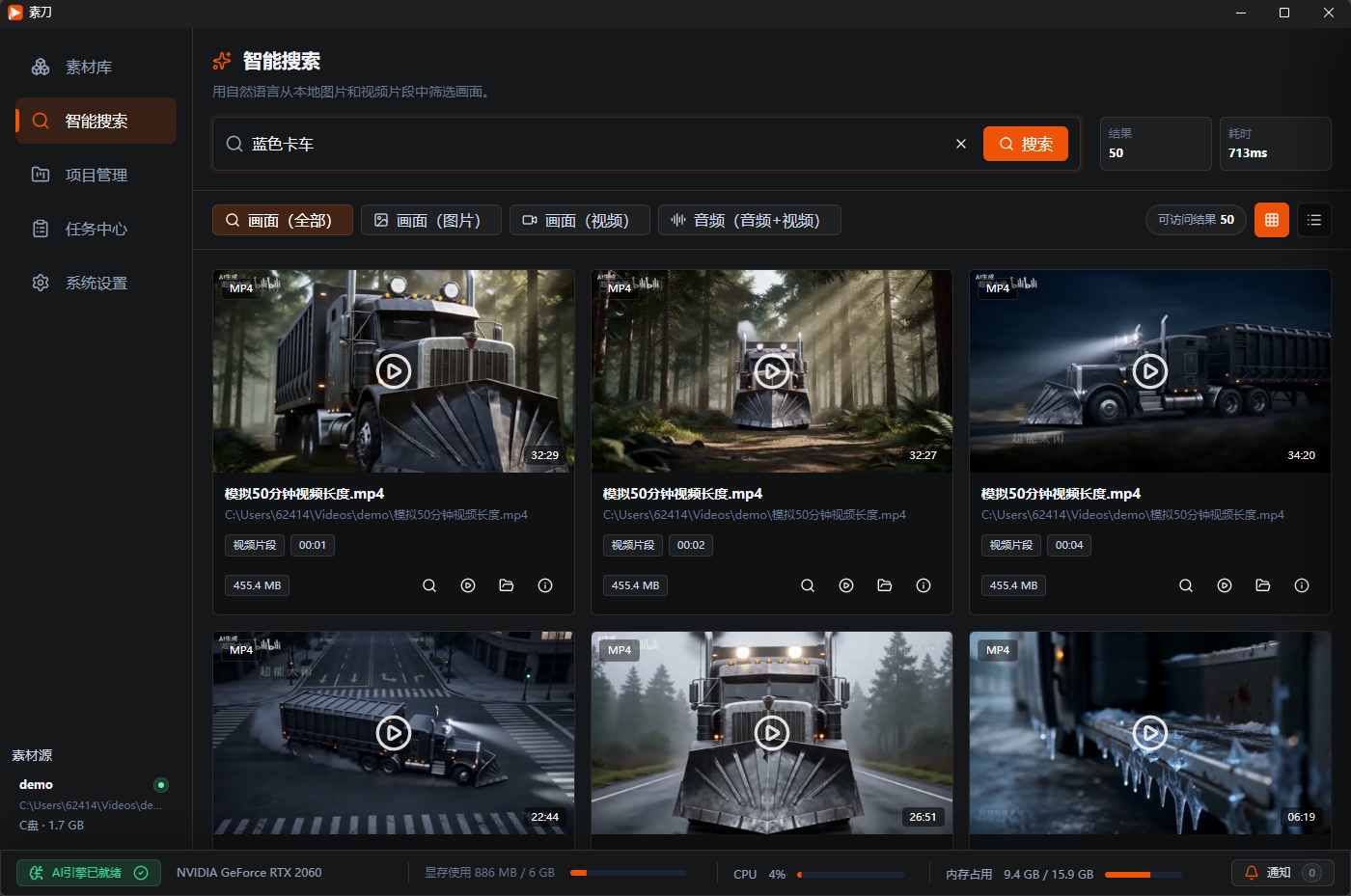
Task: Open 任务中心 task center
Action: point(96,230)
